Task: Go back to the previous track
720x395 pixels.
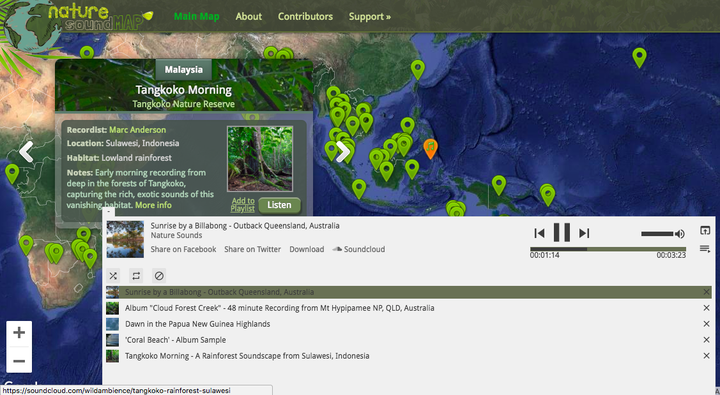Action: point(540,233)
